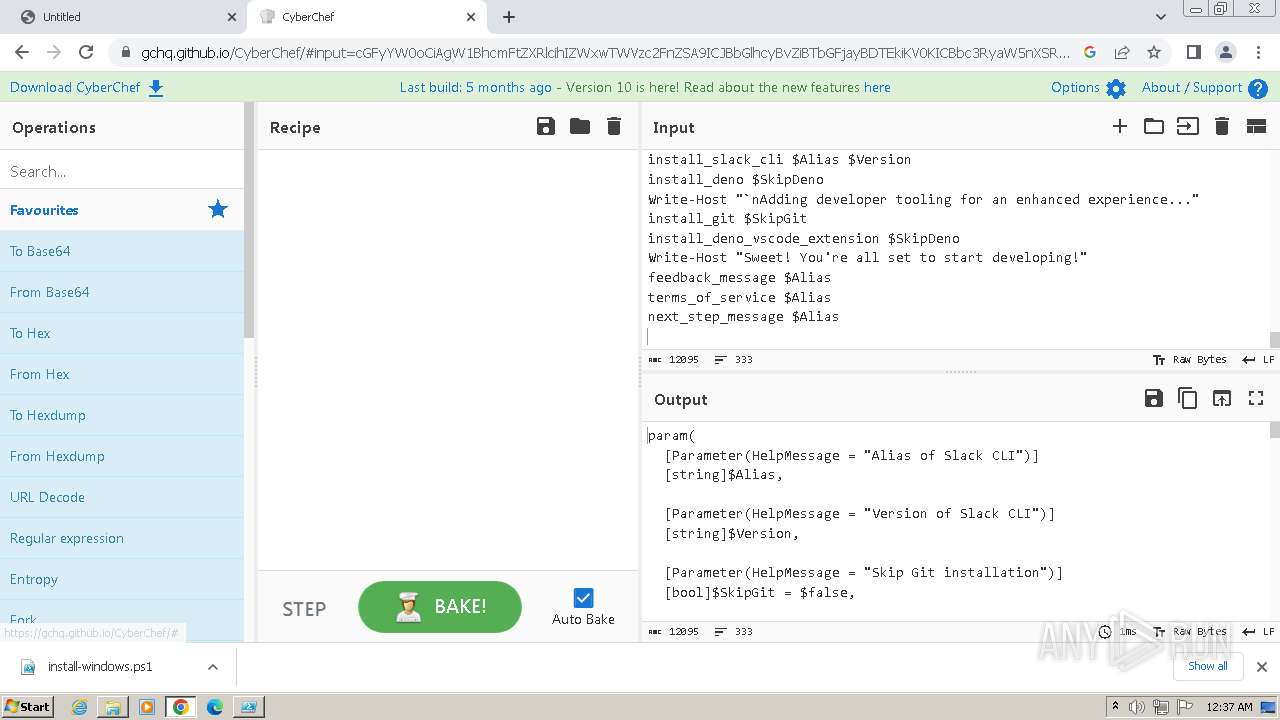Choose the To Hexdump operation

(x=122, y=415)
